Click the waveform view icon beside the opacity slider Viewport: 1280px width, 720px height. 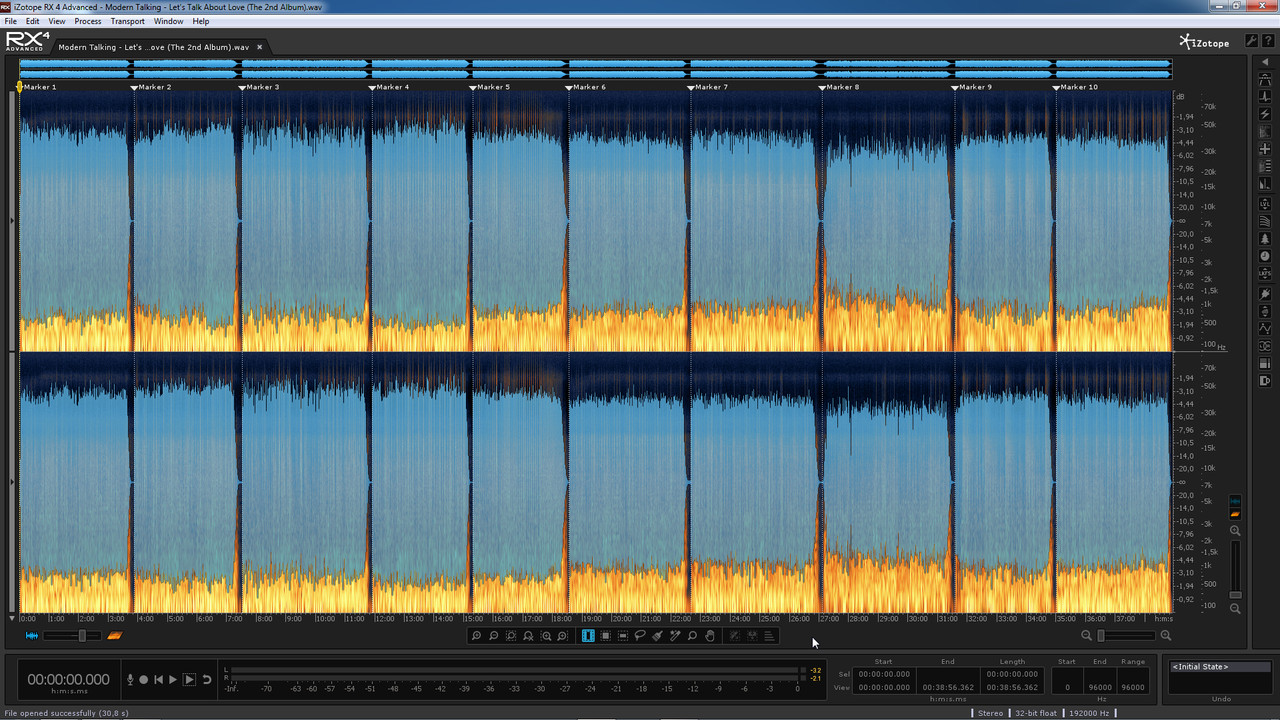pyautogui.click(x=32, y=636)
